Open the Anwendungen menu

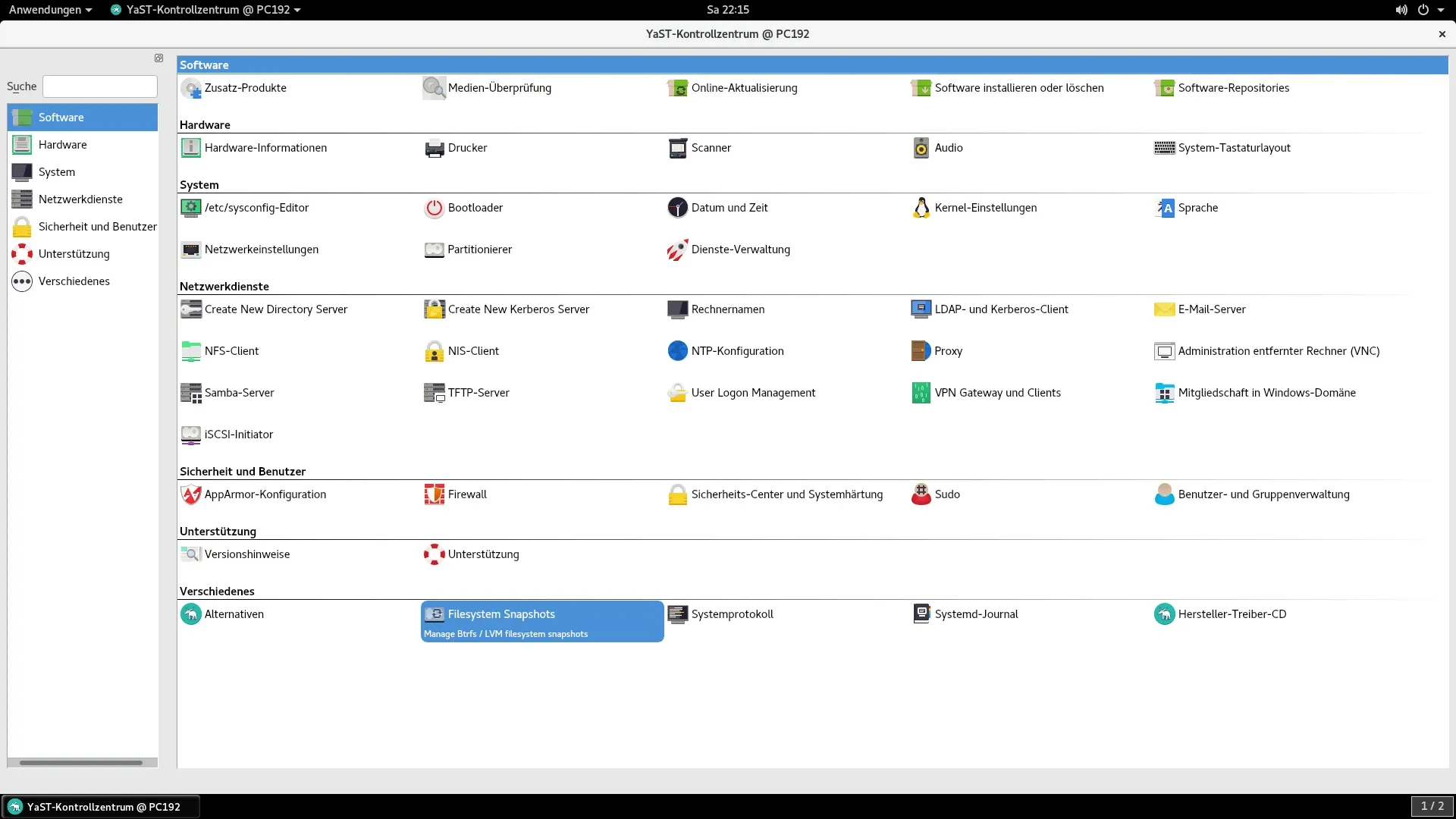pyautogui.click(x=50, y=10)
